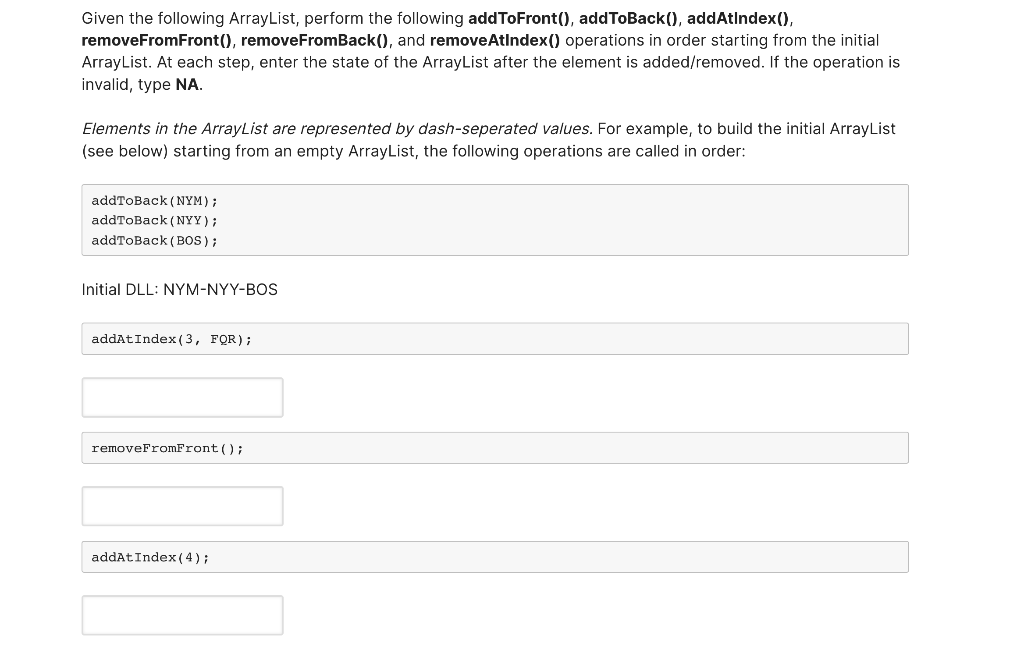Click the Initial DLL: NYM-NYY-BOS text
This screenshot has width=1024, height=646.
tap(180, 289)
